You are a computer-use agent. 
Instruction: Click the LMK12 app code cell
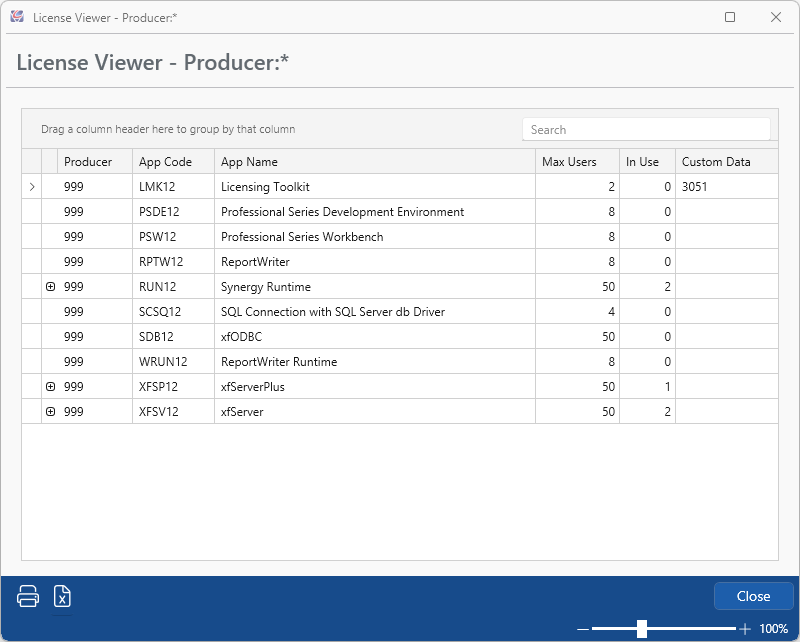[x=173, y=187]
